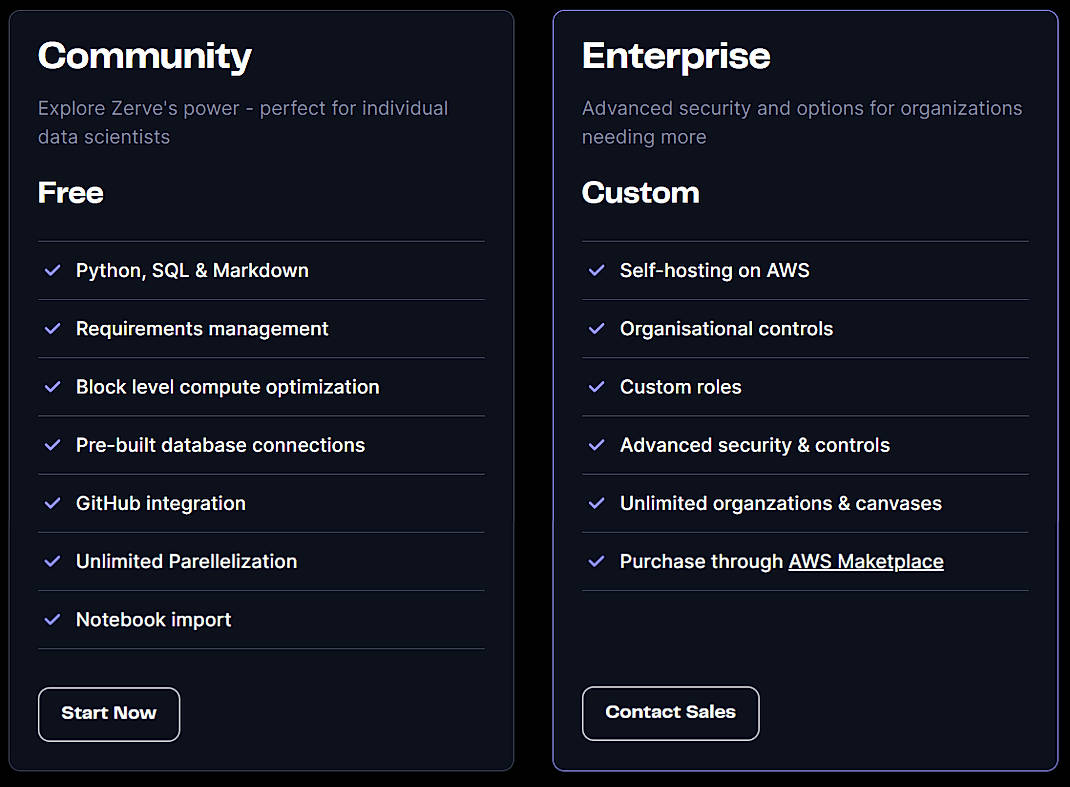Click the check icon beside Notebook import
Image resolution: width=1070 pixels, height=787 pixels.
pyautogui.click(x=53, y=620)
